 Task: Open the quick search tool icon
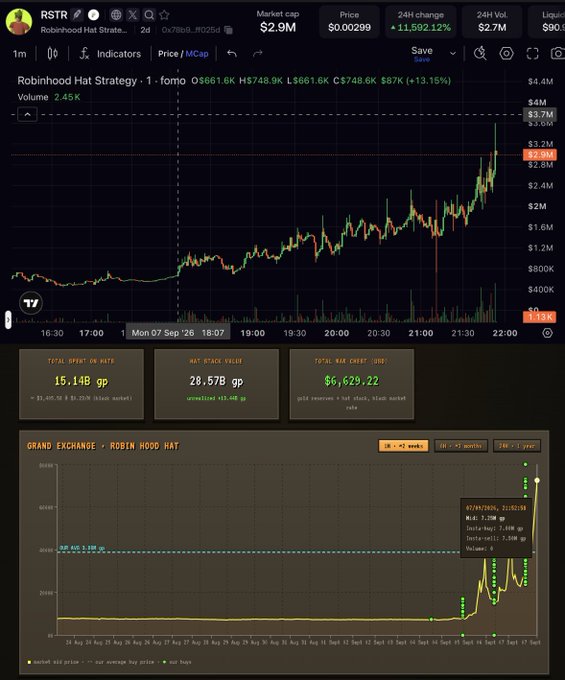pos(480,53)
